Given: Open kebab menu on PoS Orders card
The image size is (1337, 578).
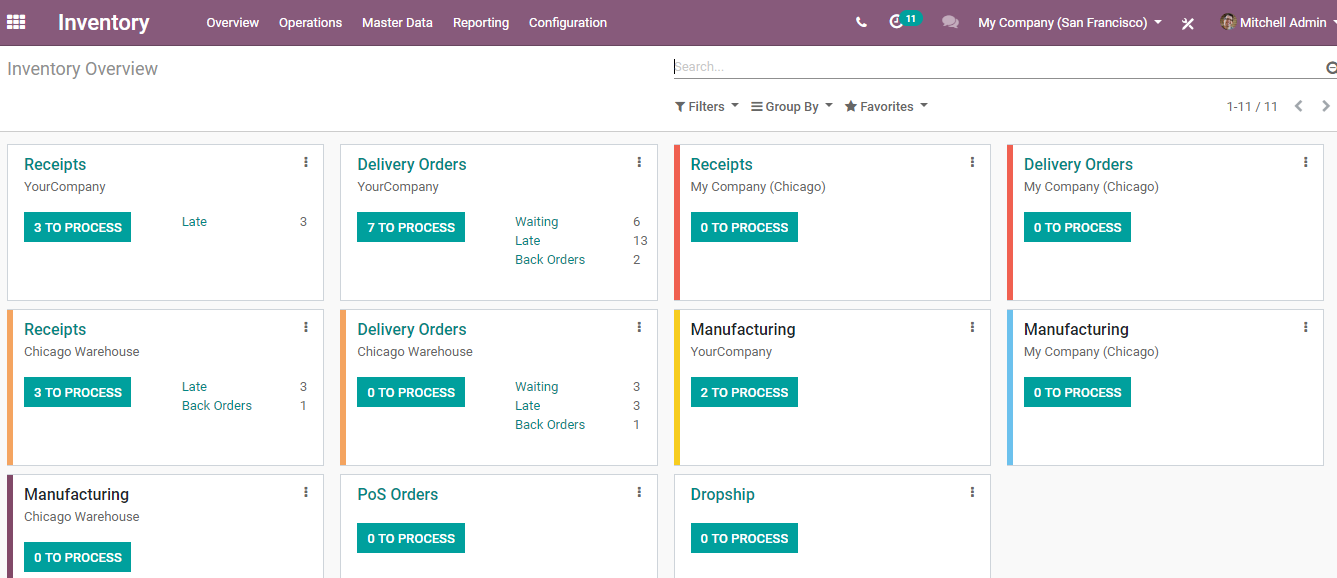Looking at the screenshot, I should point(639,492).
